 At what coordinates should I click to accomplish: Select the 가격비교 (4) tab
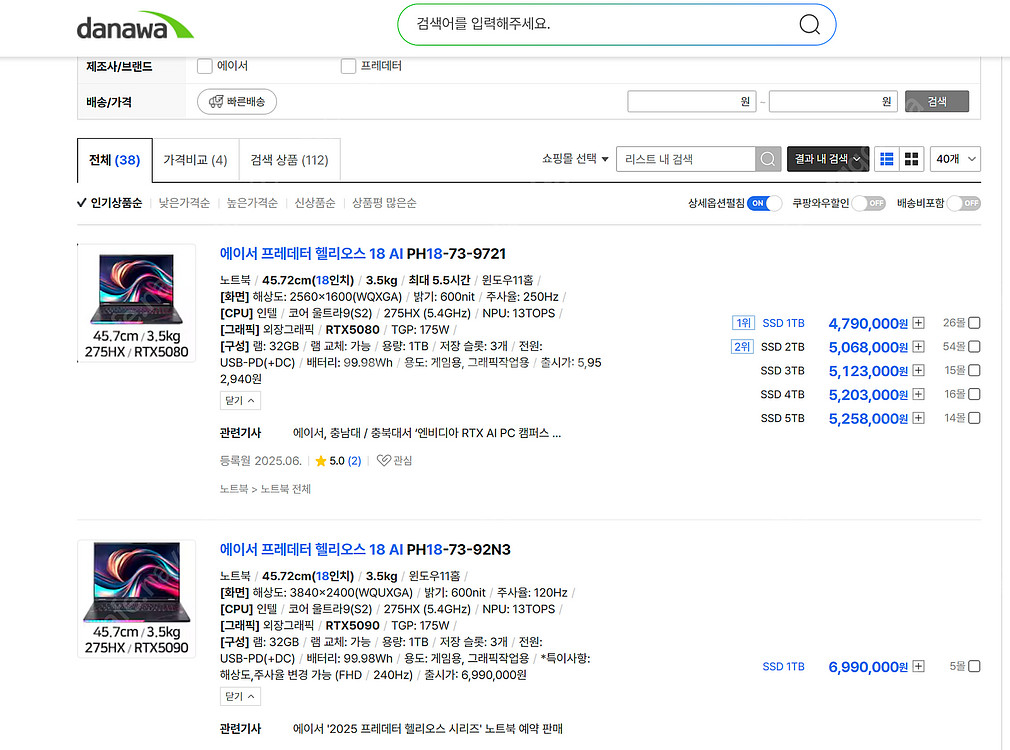tap(195, 160)
